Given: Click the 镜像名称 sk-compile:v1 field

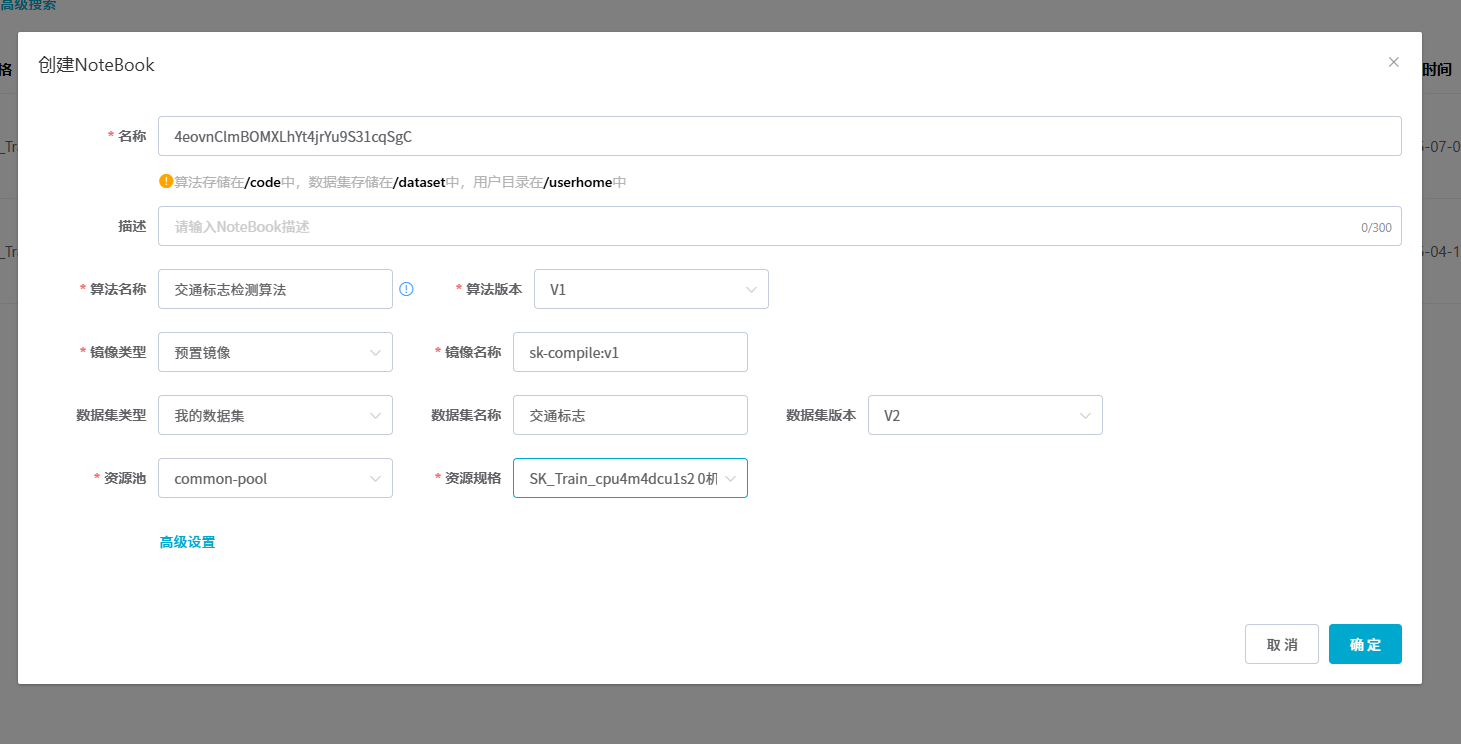Looking at the screenshot, I should pos(630,352).
